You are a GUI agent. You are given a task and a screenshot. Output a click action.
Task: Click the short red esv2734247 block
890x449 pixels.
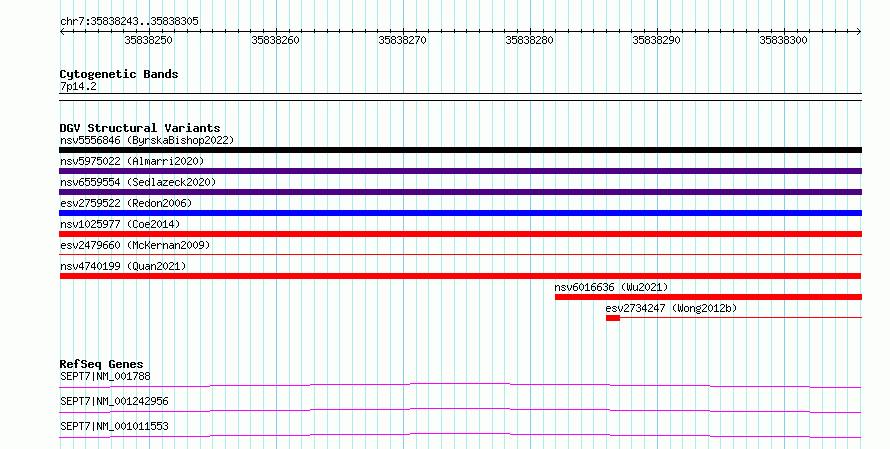[x=613, y=318]
